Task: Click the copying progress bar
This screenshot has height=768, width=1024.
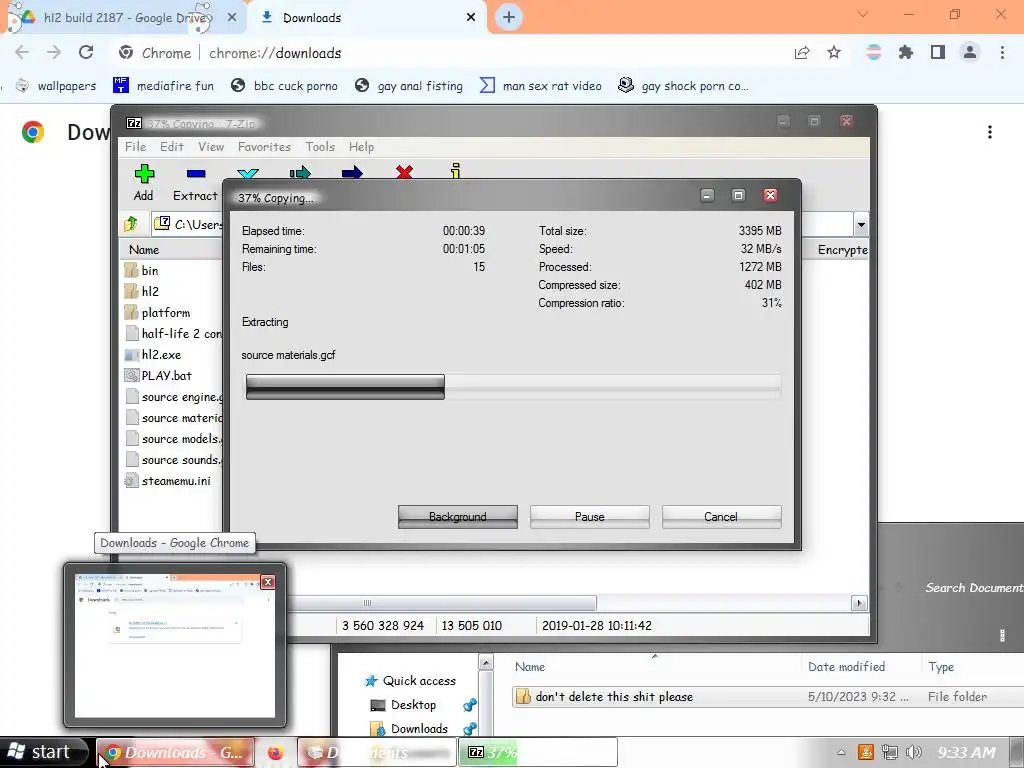Action: pyautogui.click(x=513, y=387)
